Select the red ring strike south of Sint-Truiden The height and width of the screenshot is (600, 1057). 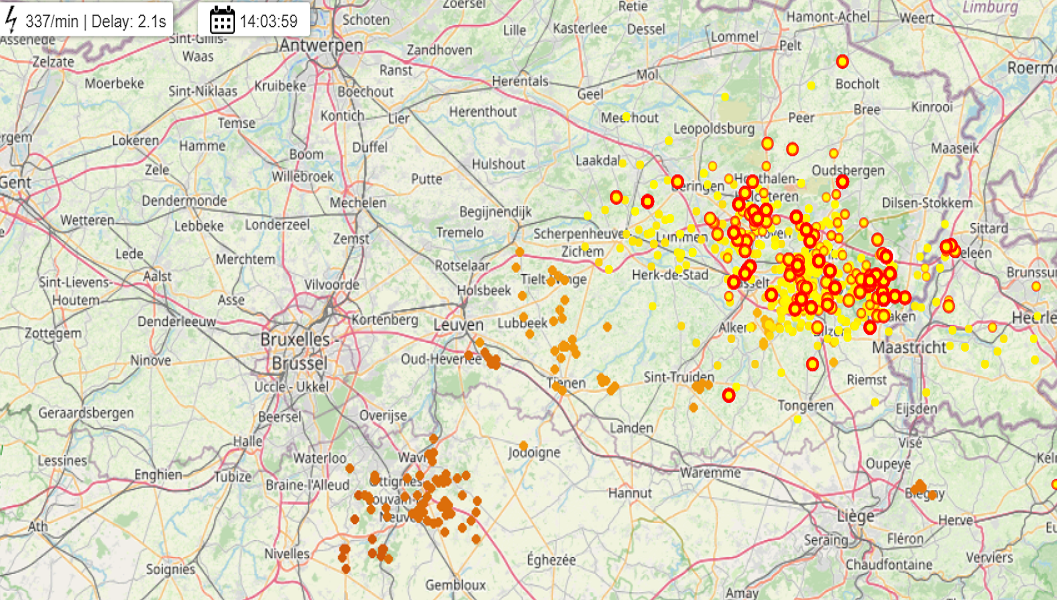point(728,395)
